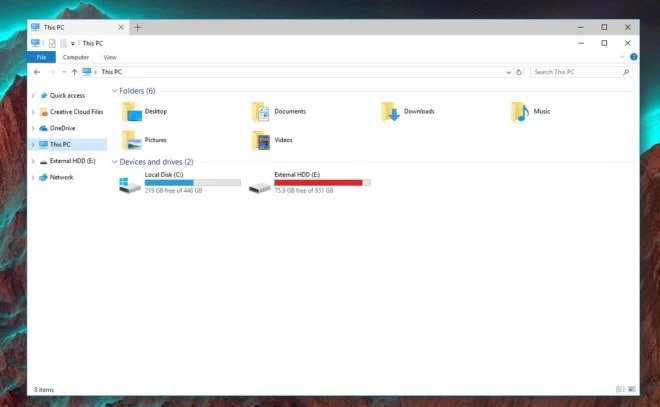This screenshot has height=407, width=660.
Task: Expand the External HDD (E:) tree node
Action: click(x=33, y=161)
